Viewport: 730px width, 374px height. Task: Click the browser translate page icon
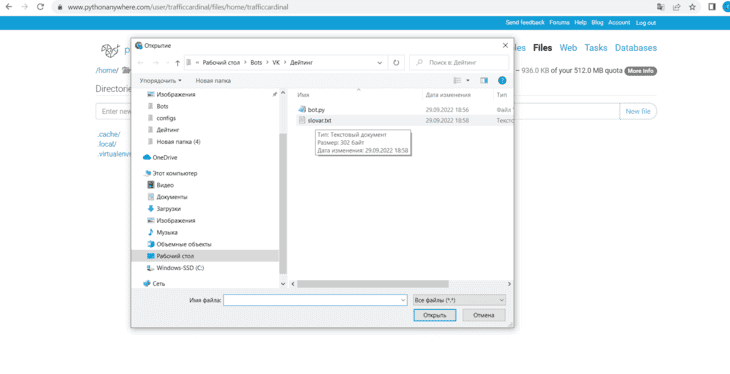(661, 7)
